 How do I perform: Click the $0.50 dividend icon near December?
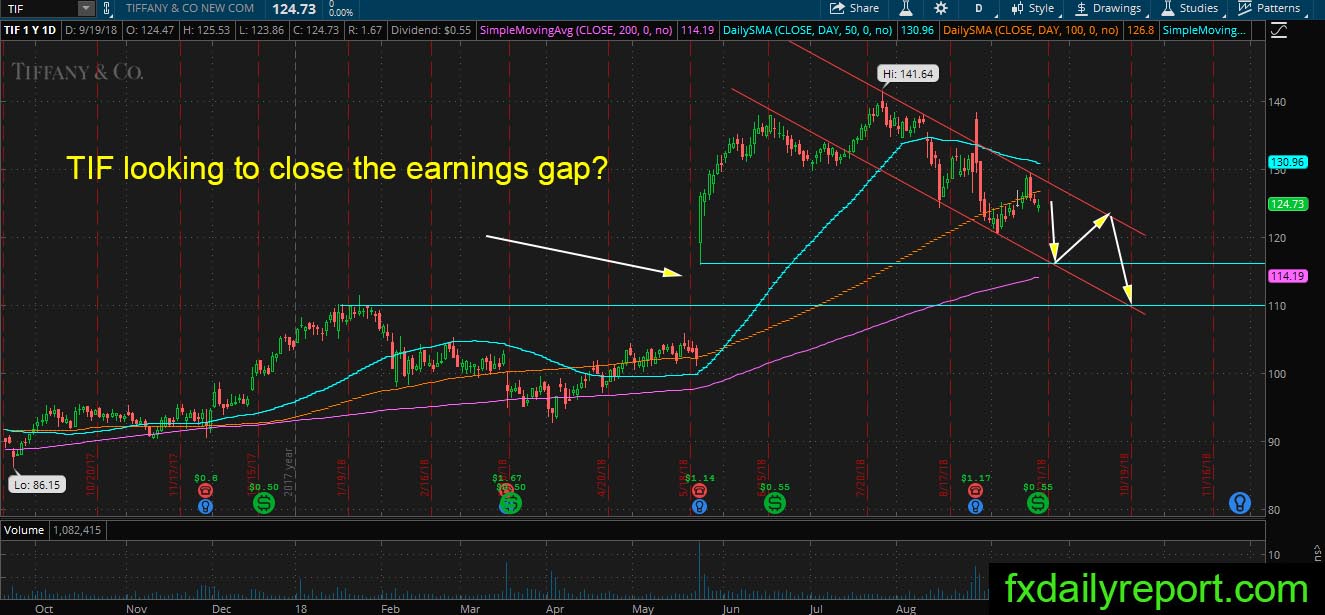pyautogui.click(x=263, y=502)
